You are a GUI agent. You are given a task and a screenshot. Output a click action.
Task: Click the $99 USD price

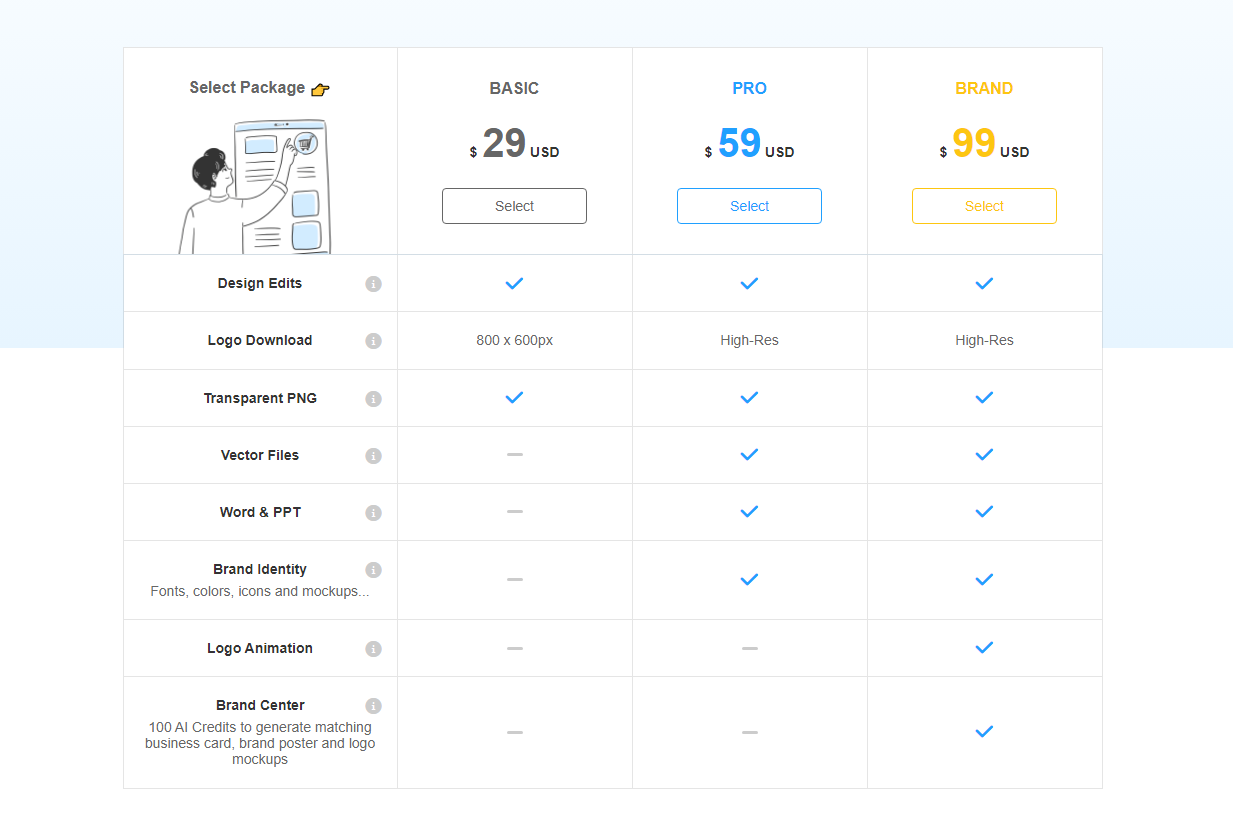(x=984, y=144)
